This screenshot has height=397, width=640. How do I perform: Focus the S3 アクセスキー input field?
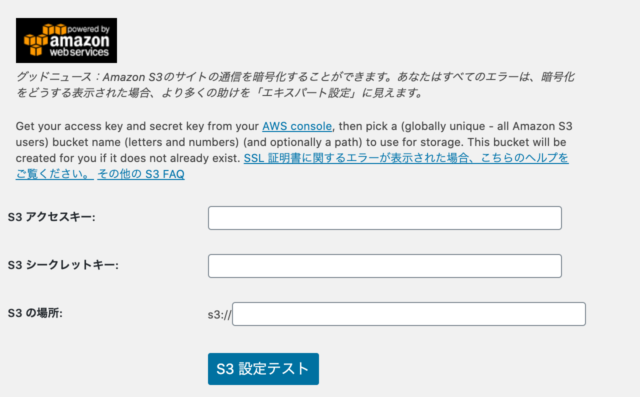pos(385,218)
